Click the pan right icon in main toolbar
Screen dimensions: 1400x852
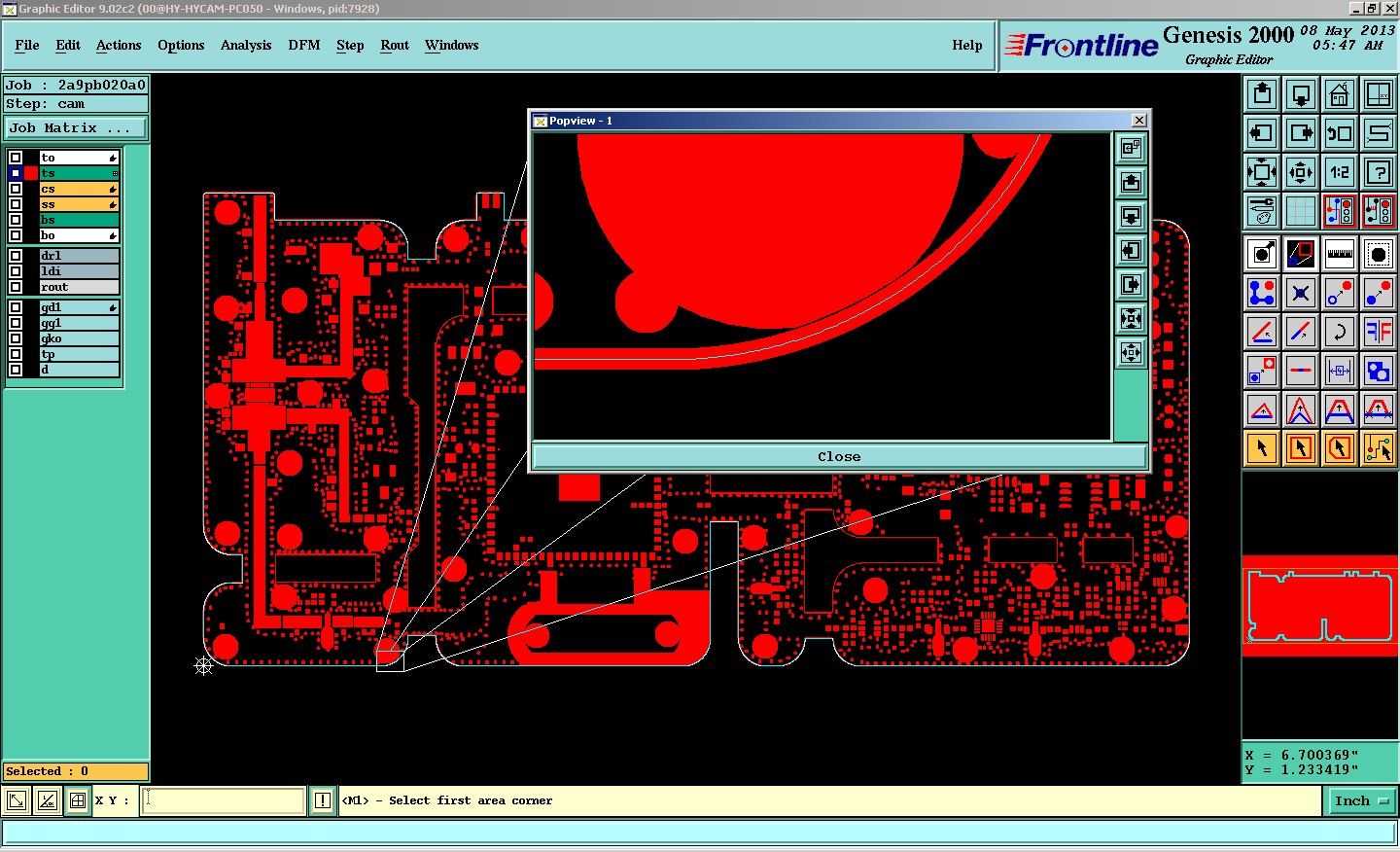click(1301, 133)
